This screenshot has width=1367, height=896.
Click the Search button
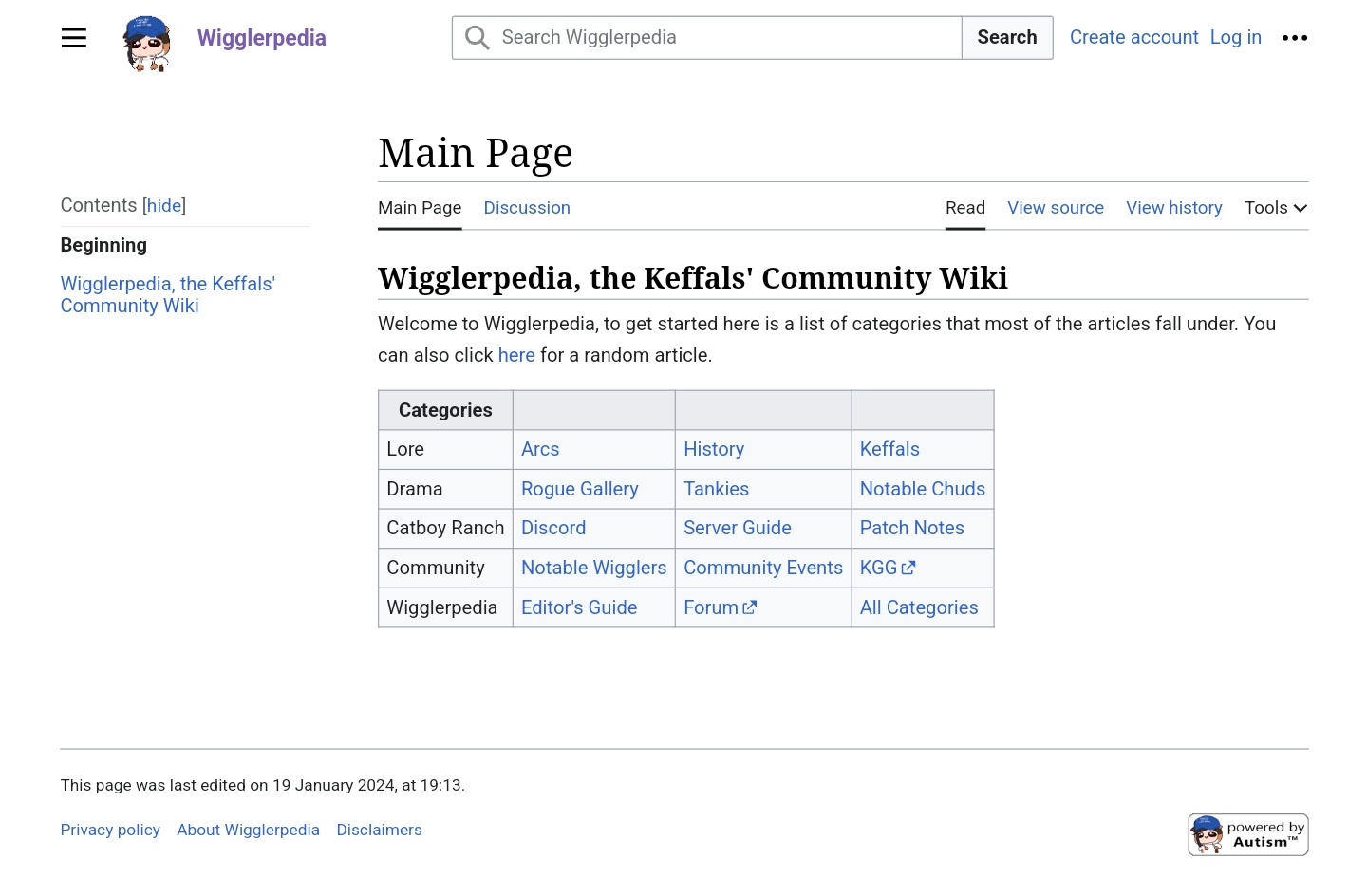[1007, 38]
